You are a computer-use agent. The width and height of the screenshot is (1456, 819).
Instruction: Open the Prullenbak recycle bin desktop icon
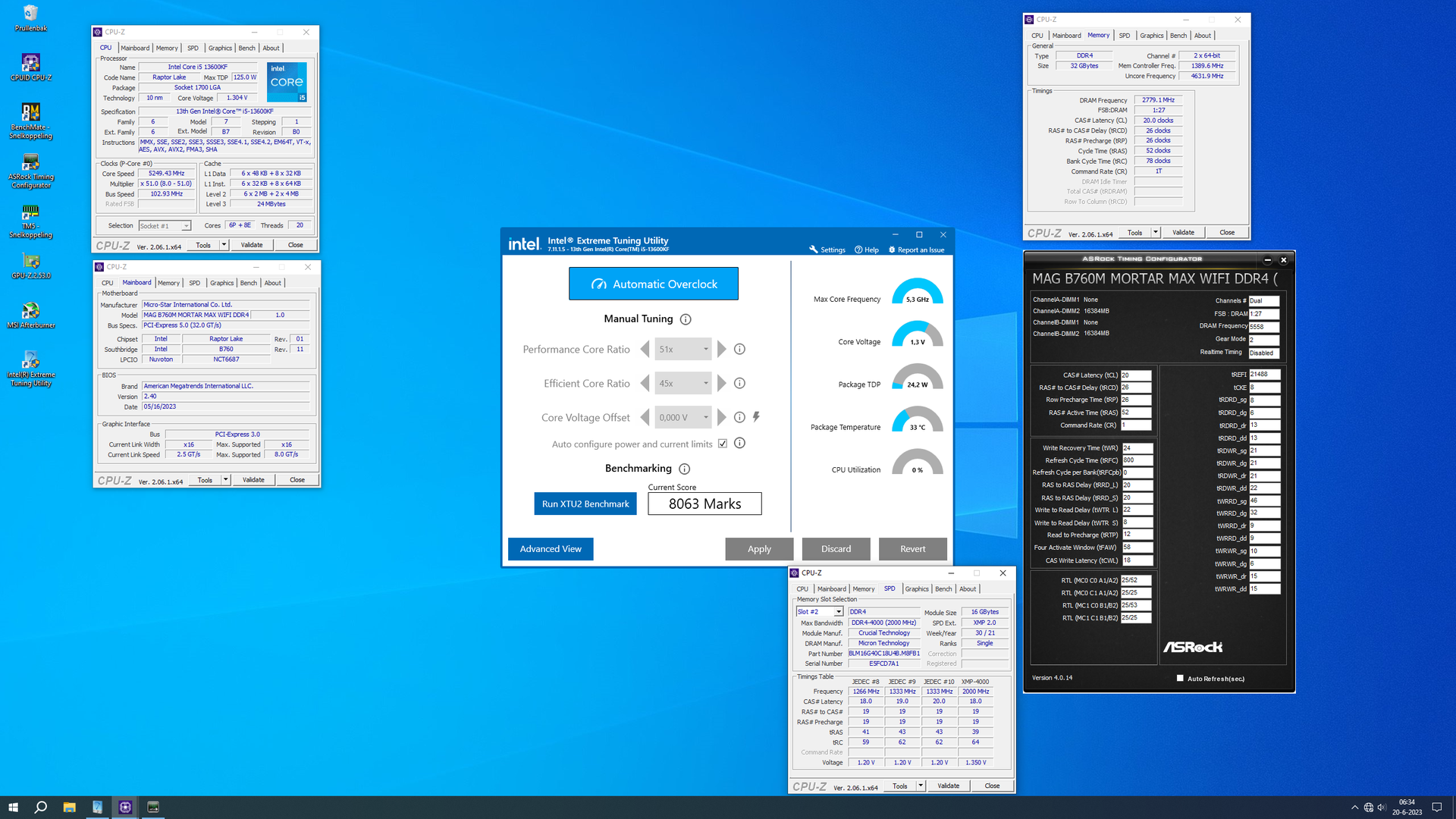point(30,18)
